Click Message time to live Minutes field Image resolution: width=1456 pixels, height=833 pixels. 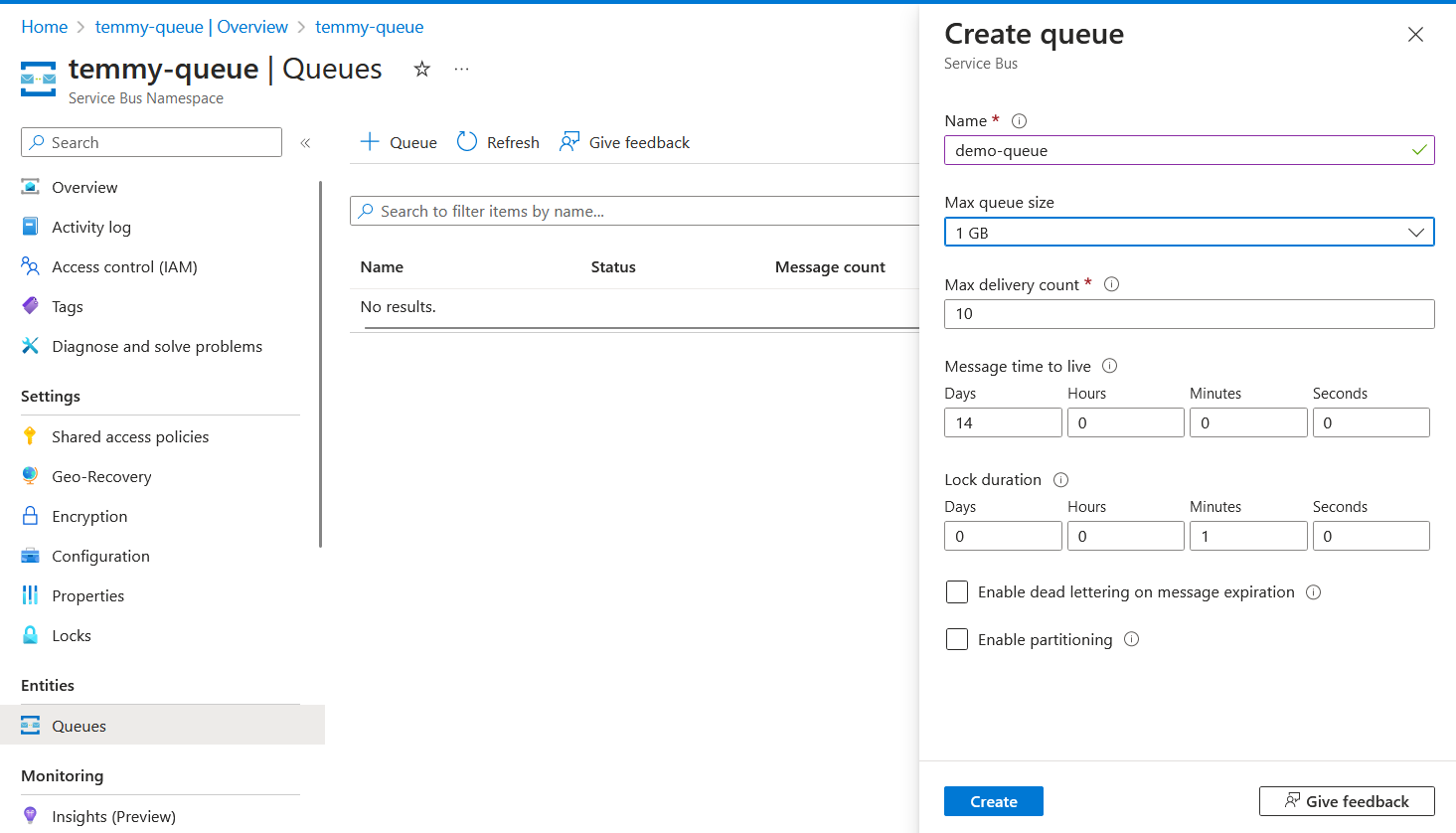pyautogui.click(x=1248, y=422)
